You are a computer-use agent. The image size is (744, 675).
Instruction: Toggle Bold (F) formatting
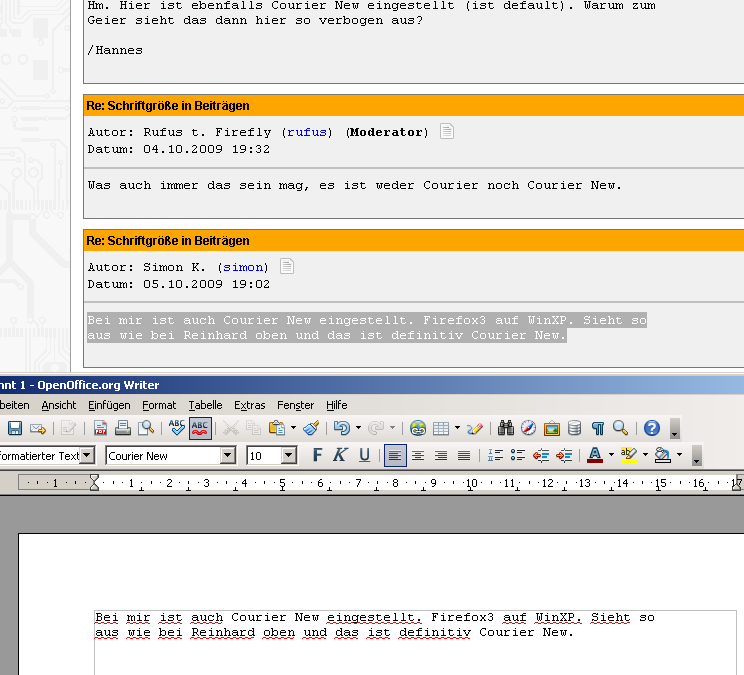point(317,455)
